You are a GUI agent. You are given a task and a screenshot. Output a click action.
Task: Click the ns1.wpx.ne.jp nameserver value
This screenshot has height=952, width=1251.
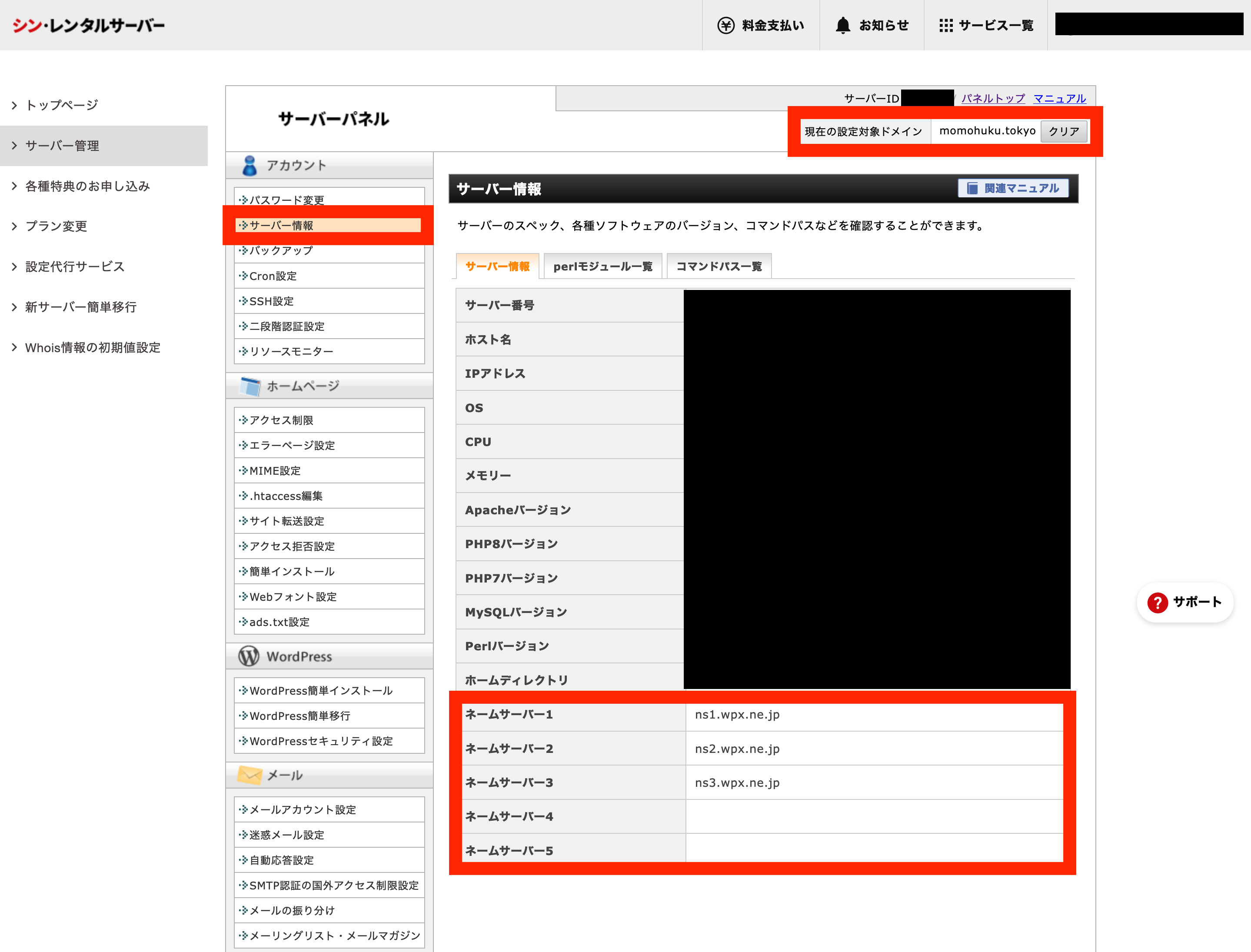pos(737,715)
